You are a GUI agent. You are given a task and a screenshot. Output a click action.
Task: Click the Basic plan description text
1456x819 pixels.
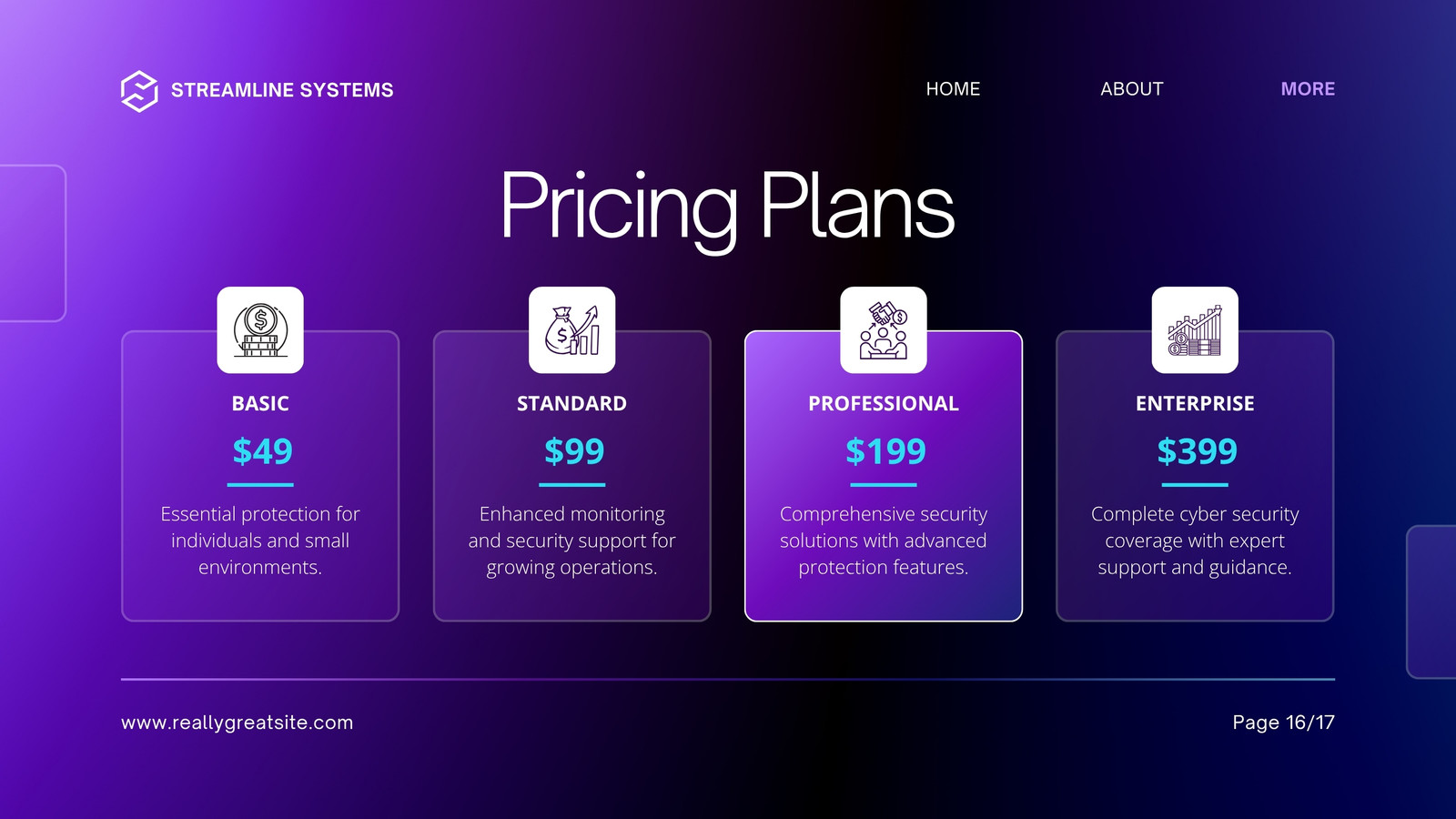(x=260, y=541)
